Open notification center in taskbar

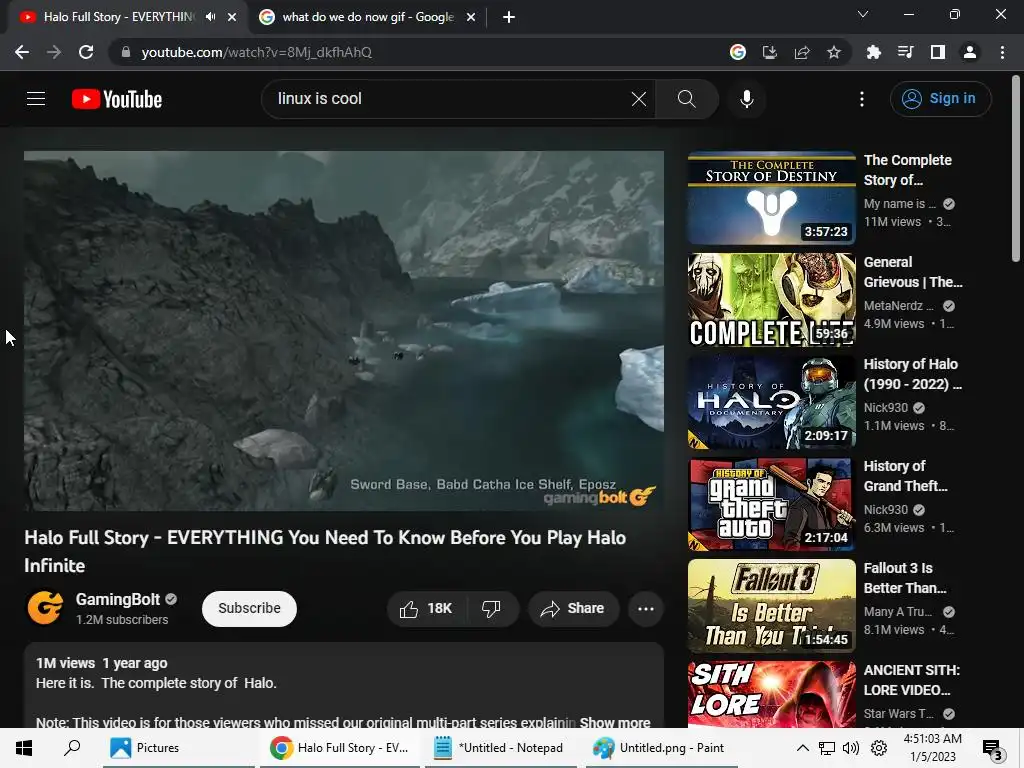click(992, 748)
